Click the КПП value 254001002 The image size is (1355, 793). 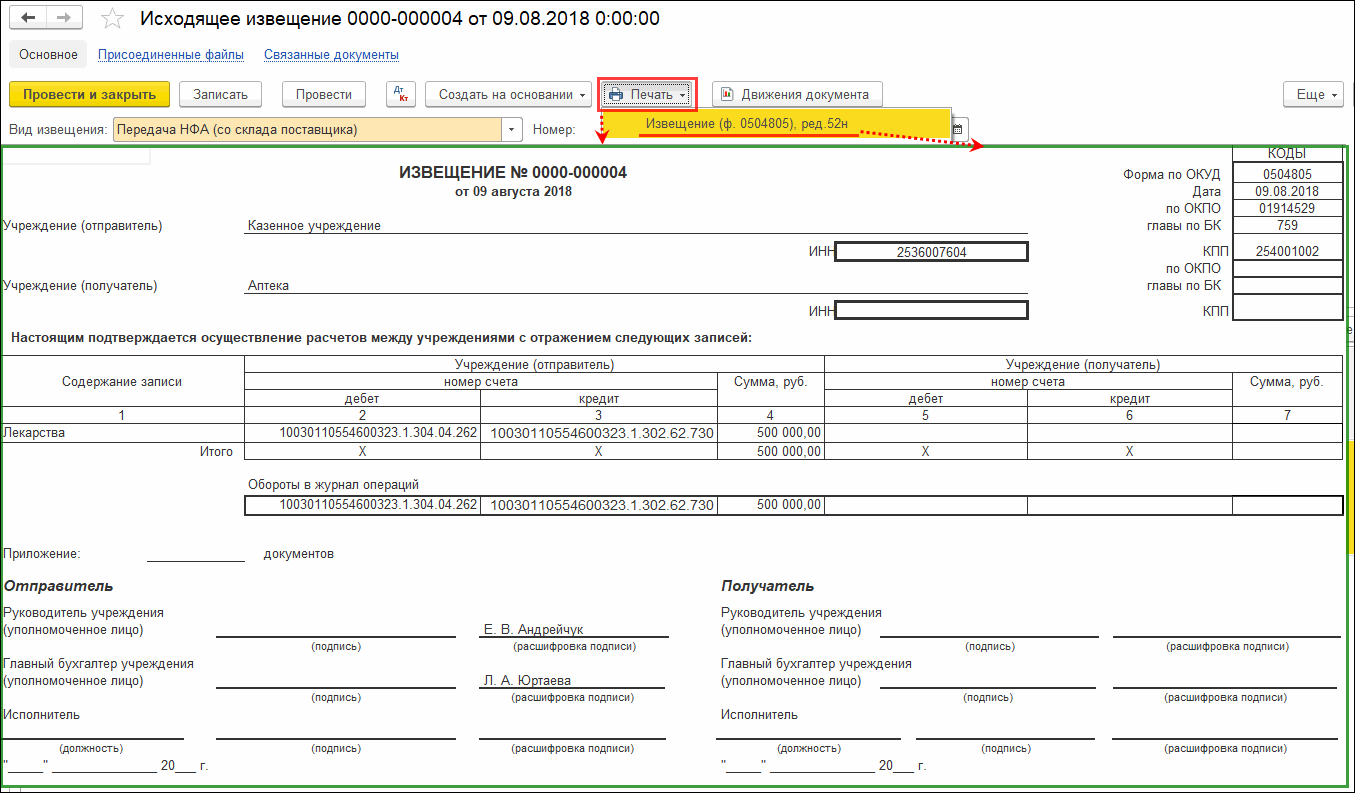pos(1287,251)
